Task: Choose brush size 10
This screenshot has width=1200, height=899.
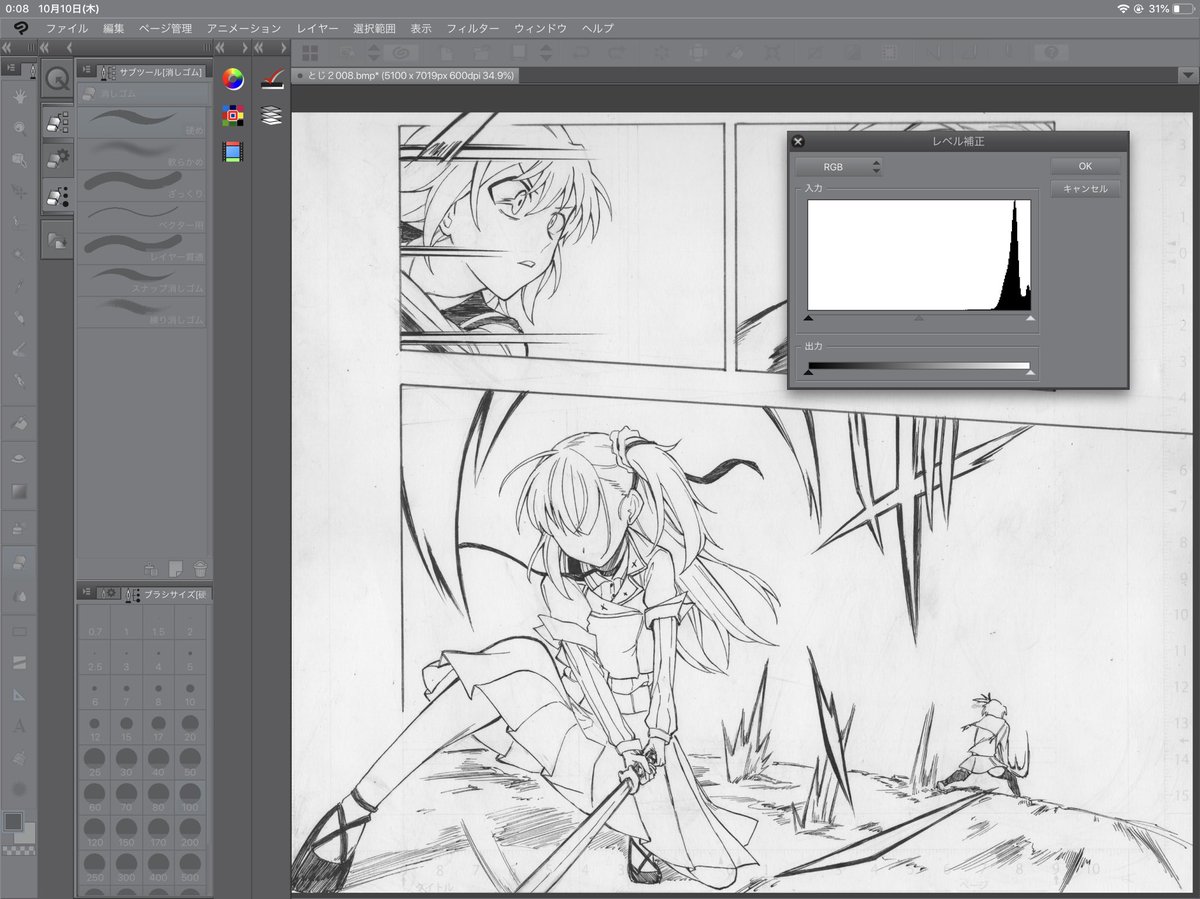Action: tap(188, 692)
